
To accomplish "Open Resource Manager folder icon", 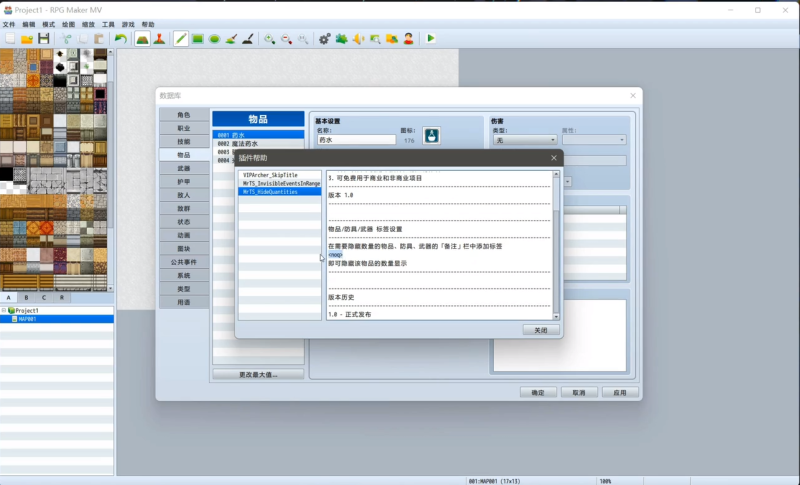I will [392, 39].
